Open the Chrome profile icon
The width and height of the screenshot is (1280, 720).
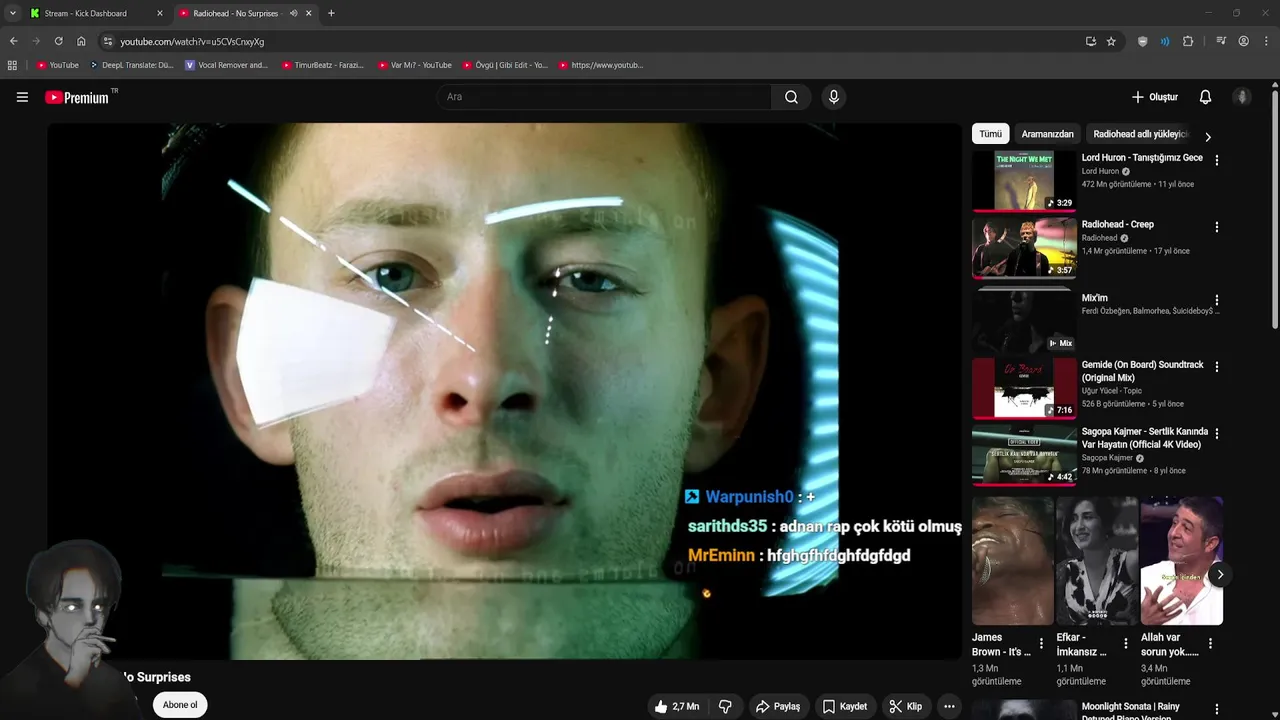tap(1244, 41)
